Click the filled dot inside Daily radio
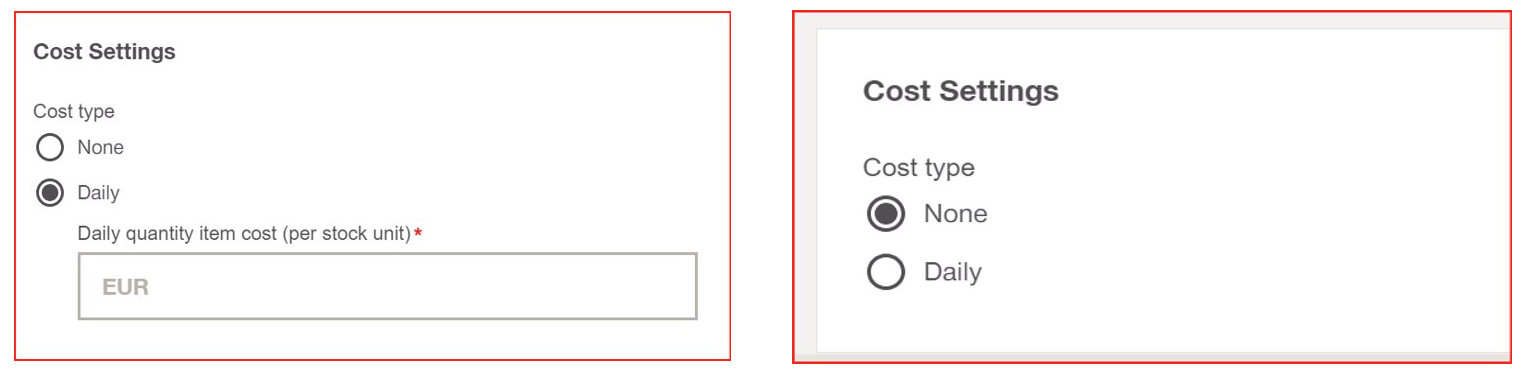The image size is (1522, 372). tap(49, 192)
